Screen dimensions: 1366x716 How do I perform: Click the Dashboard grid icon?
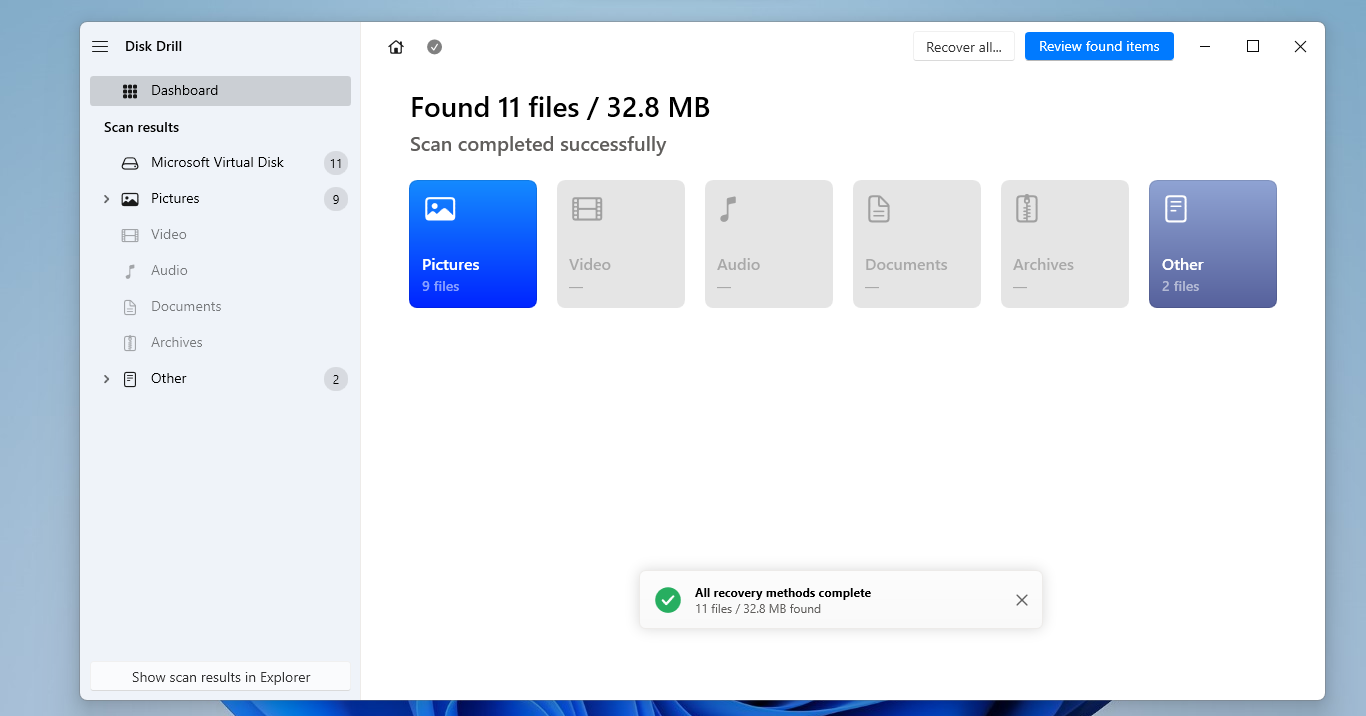(130, 91)
